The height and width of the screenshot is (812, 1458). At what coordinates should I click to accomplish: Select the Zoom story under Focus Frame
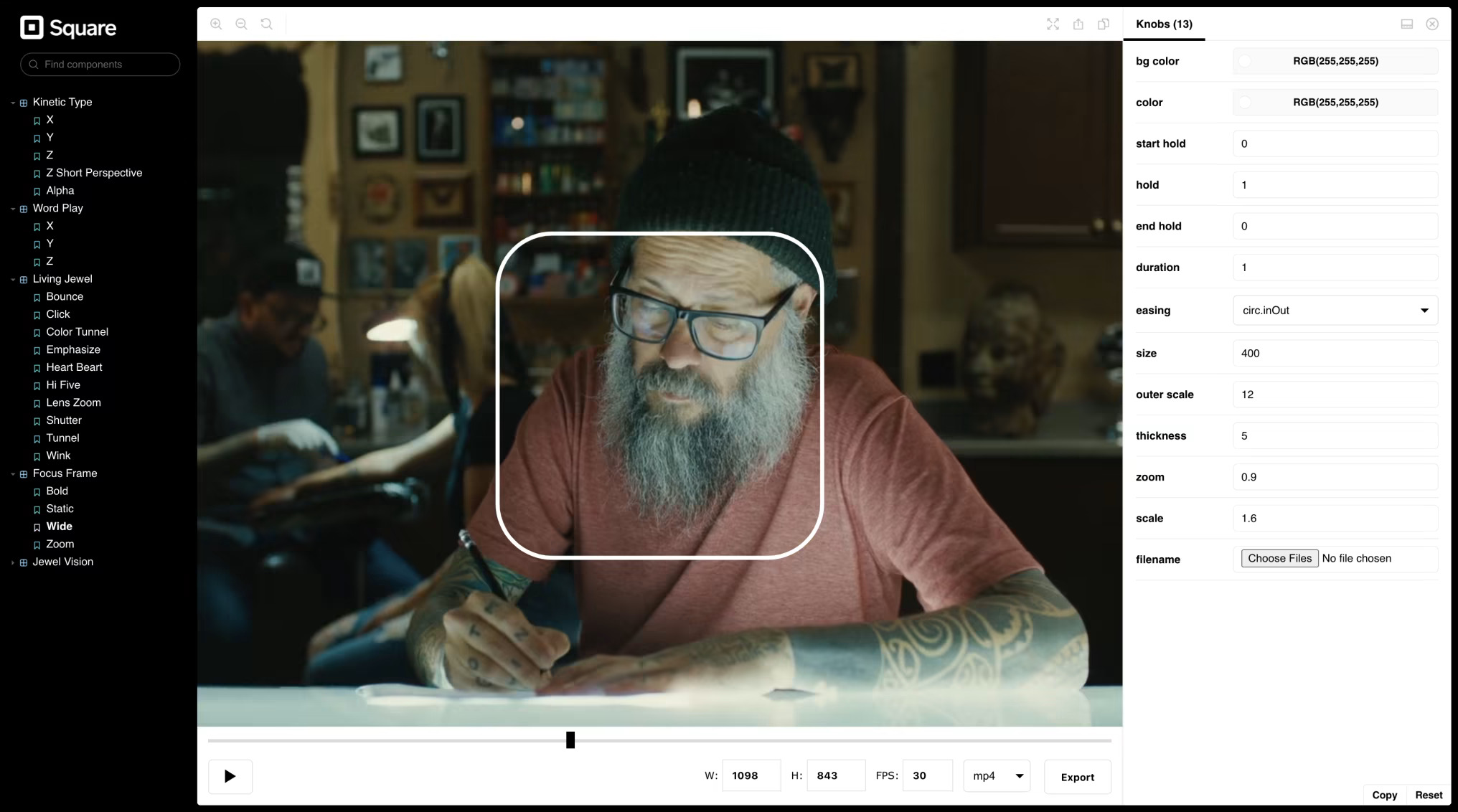click(60, 544)
